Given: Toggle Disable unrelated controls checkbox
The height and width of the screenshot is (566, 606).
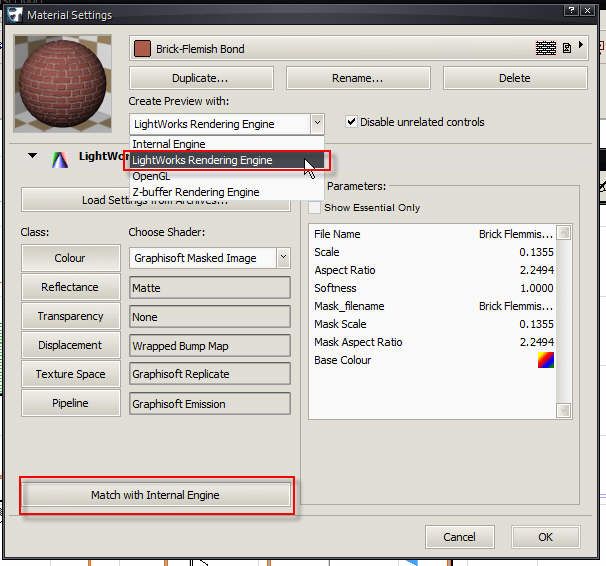Looking at the screenshot, I should click(351, 122).
